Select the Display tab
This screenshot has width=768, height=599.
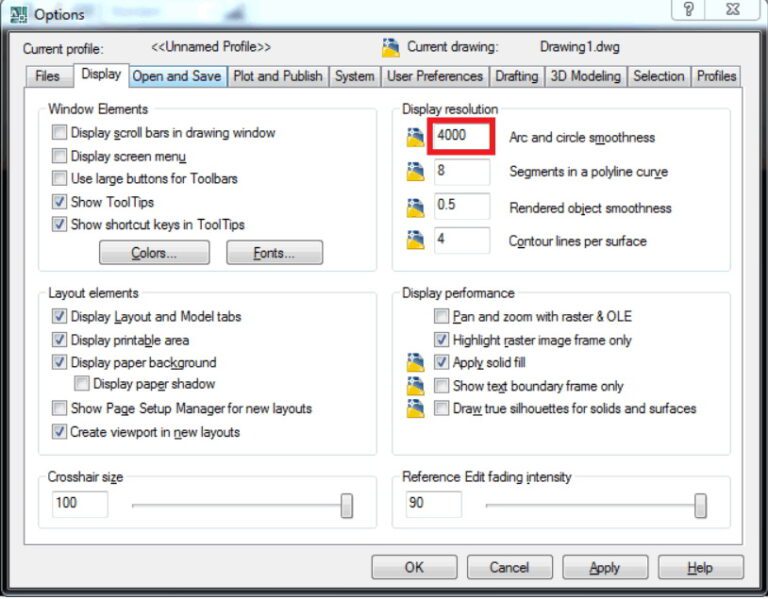click(101, 74)
